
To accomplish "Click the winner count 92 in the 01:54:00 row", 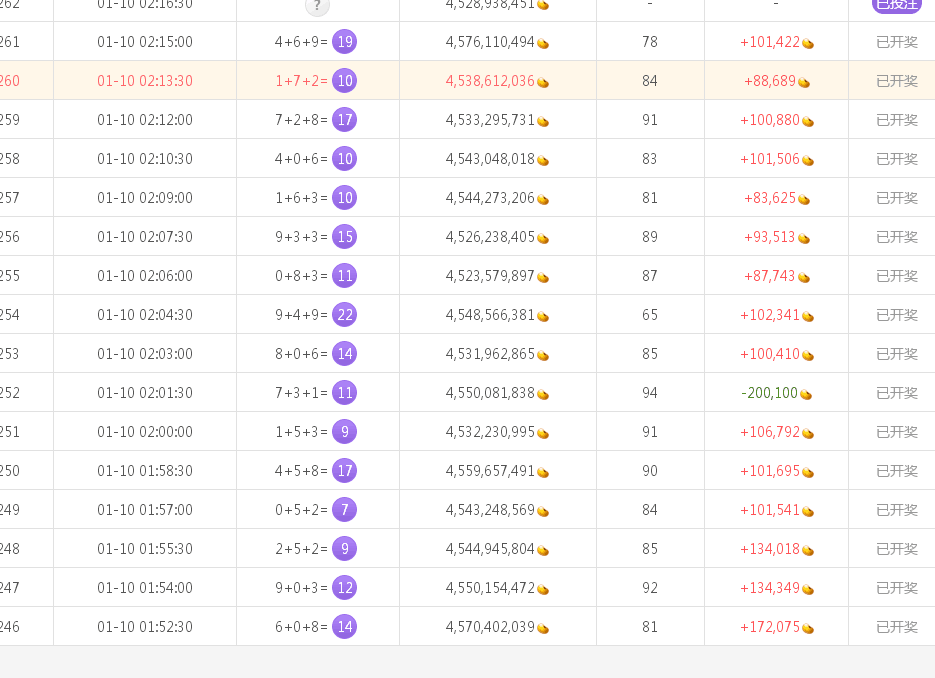I will [x=650, y=588].
